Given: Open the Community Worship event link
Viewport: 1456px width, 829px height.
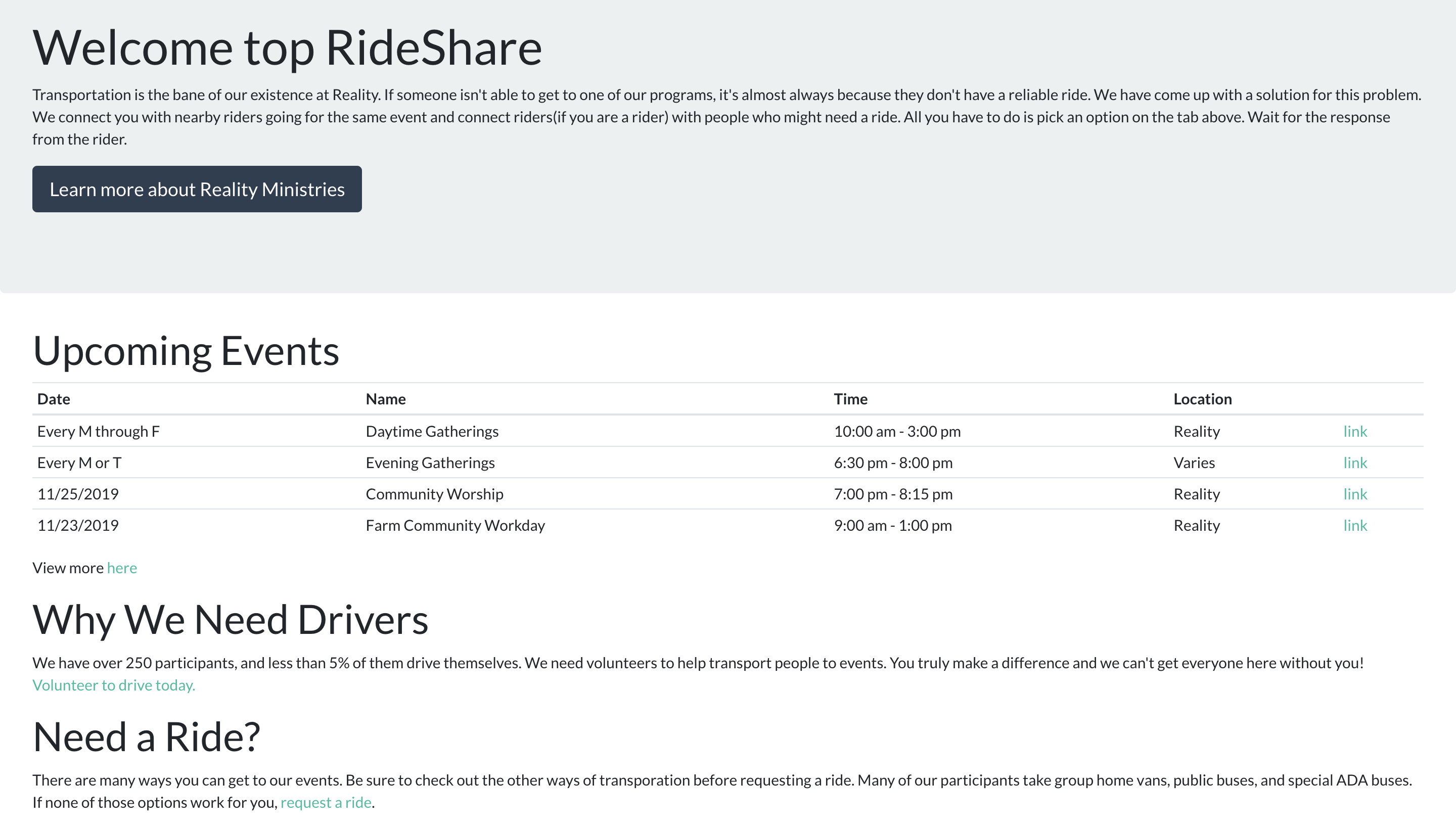Looking at the screenshot, I should coord(1355,494).
